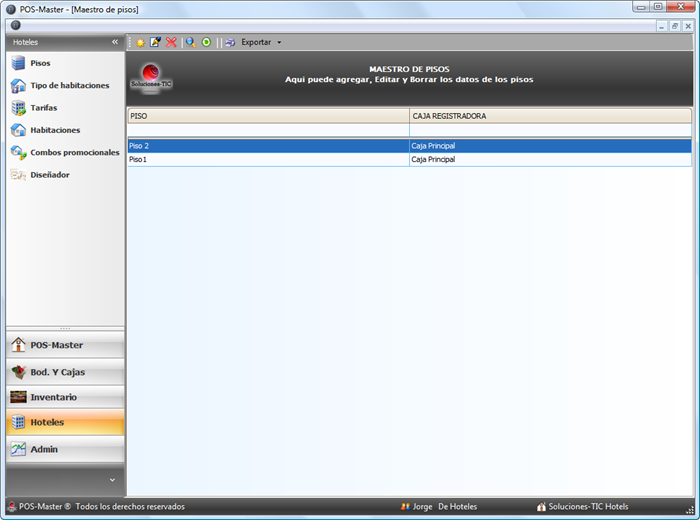
Task: Switch to the Inventario module
Action: click(65, 397)
